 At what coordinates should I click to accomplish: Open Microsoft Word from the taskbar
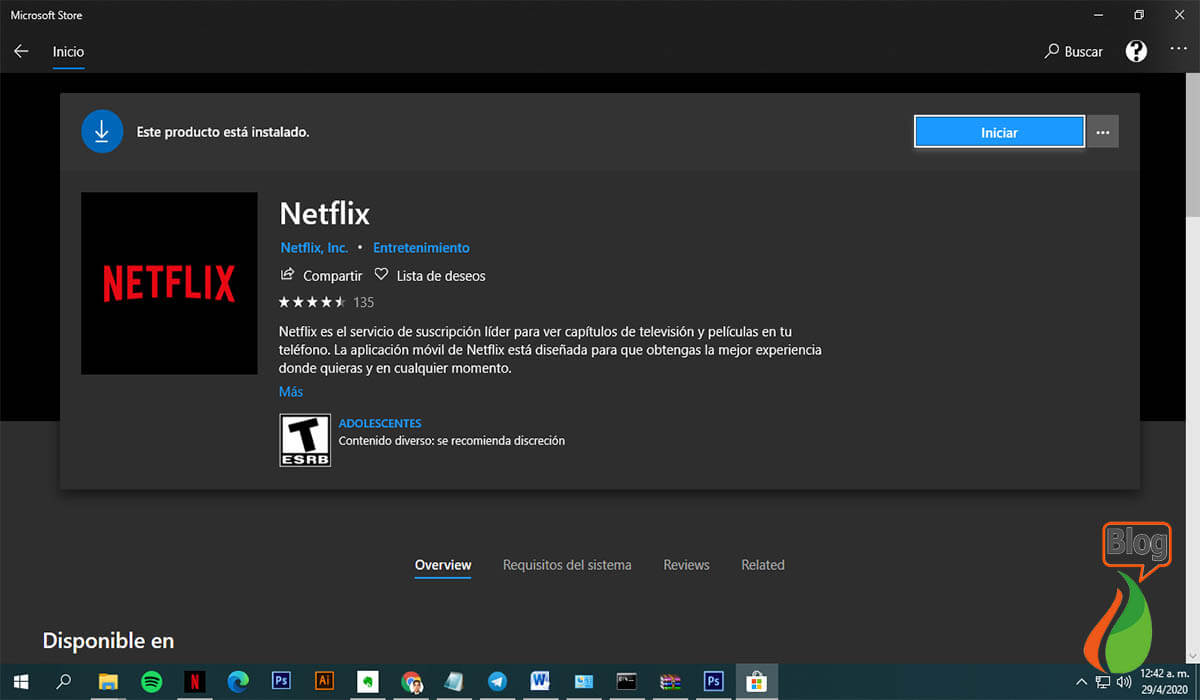540,681
